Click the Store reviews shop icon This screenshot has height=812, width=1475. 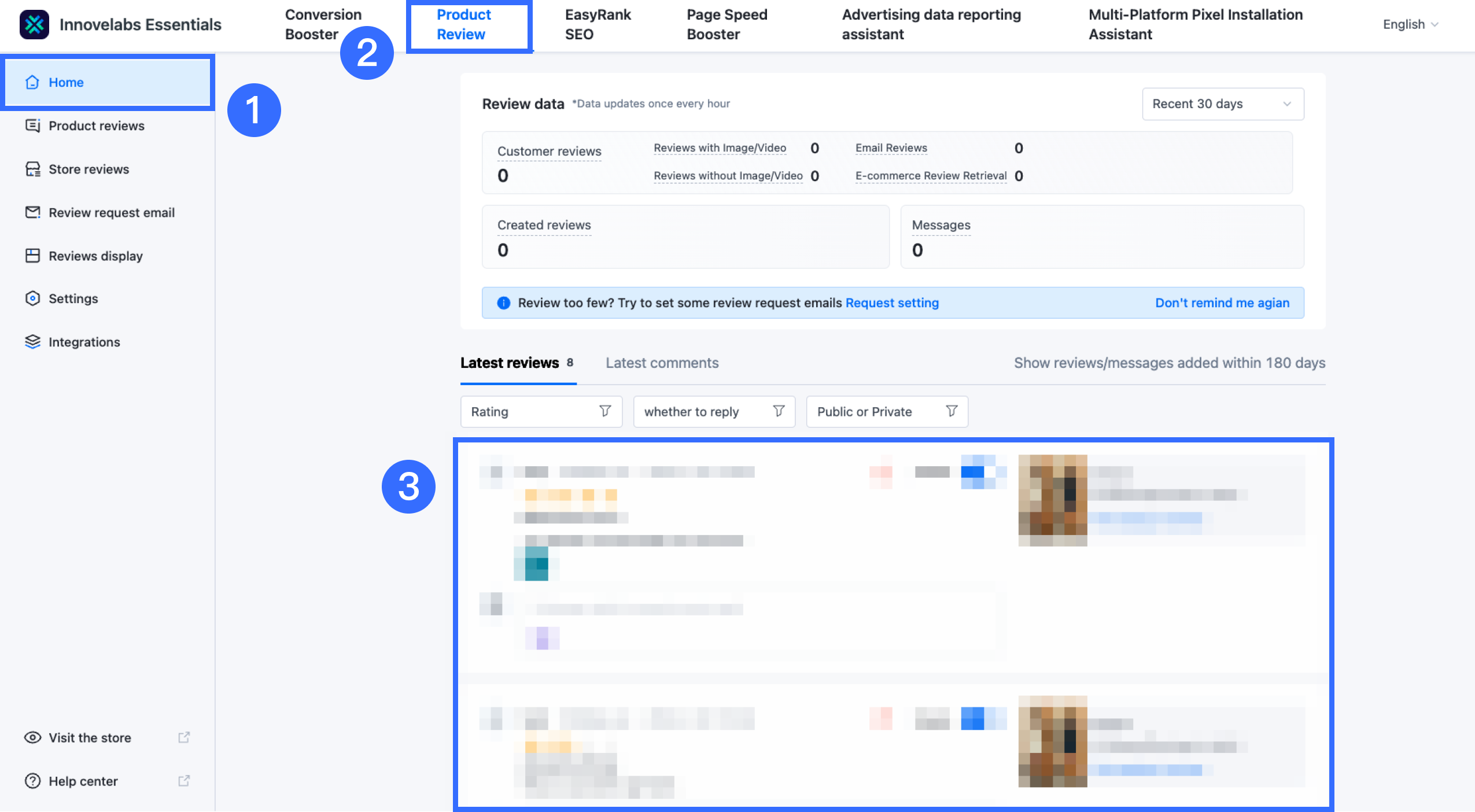tap(32, 169)
